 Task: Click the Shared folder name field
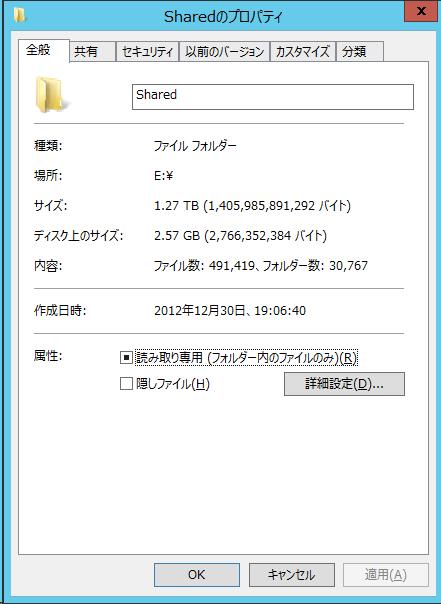tap(273, 97)
